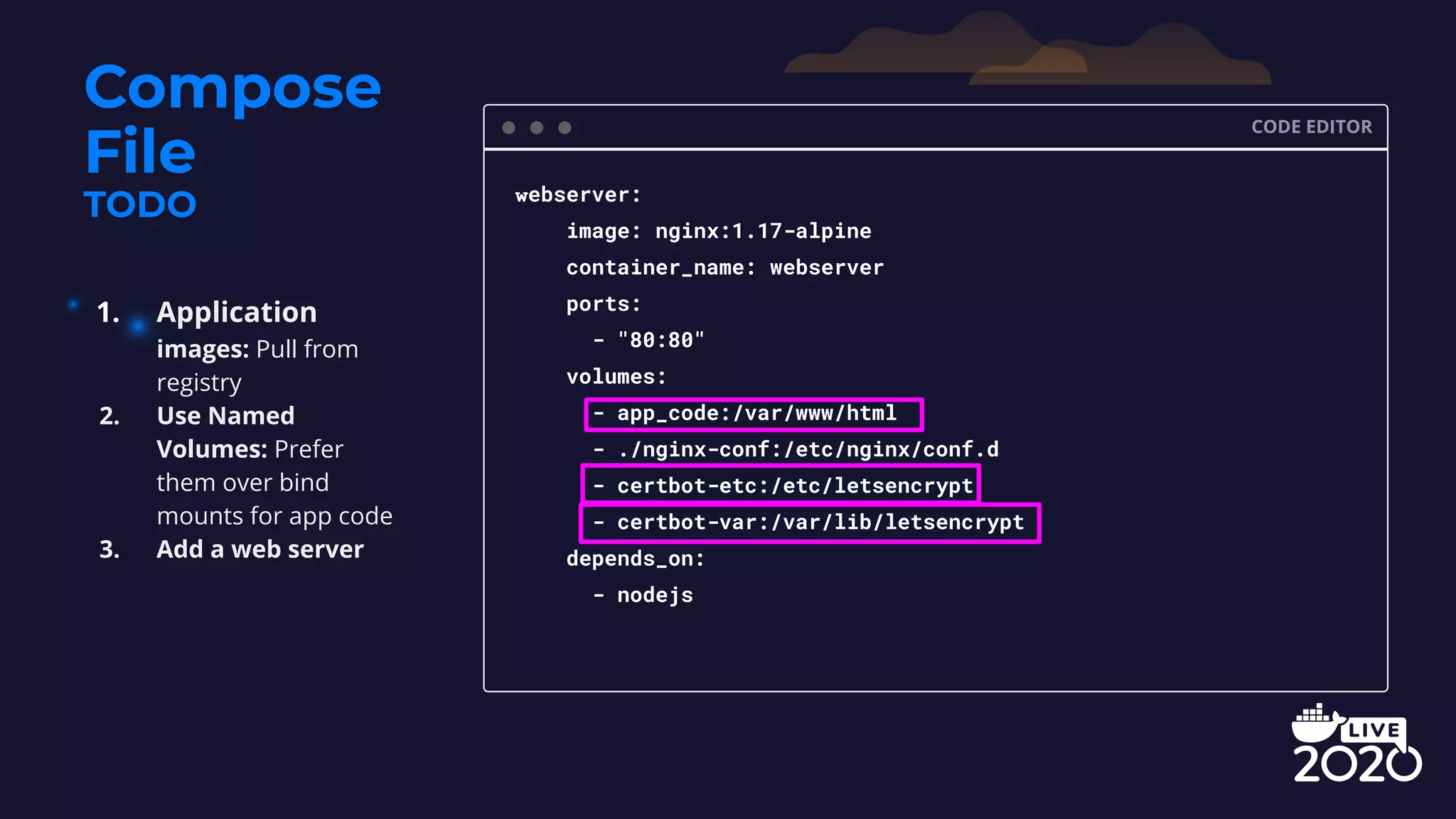Select the highlighted certbot-etc volume line

[x=781, y=486]
